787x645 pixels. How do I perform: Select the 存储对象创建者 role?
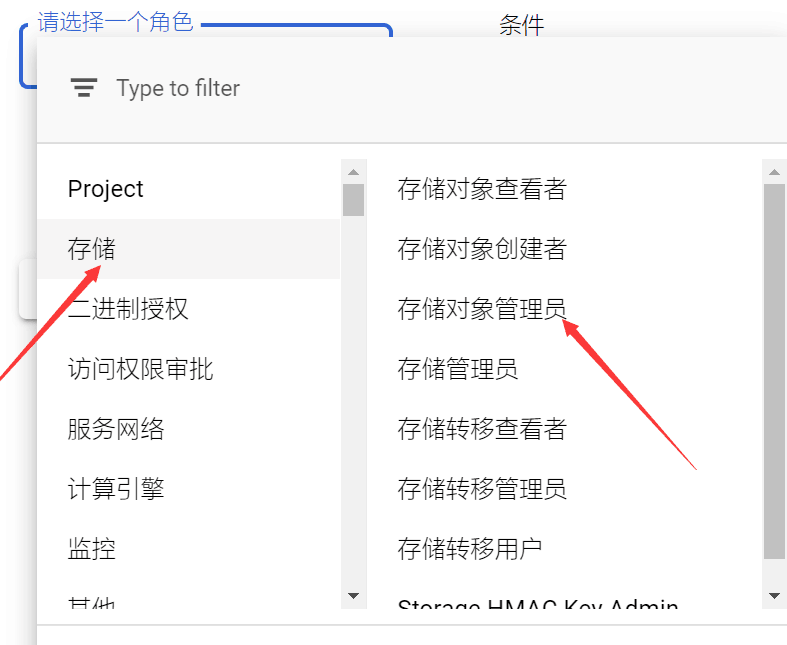tap(482, 249)
